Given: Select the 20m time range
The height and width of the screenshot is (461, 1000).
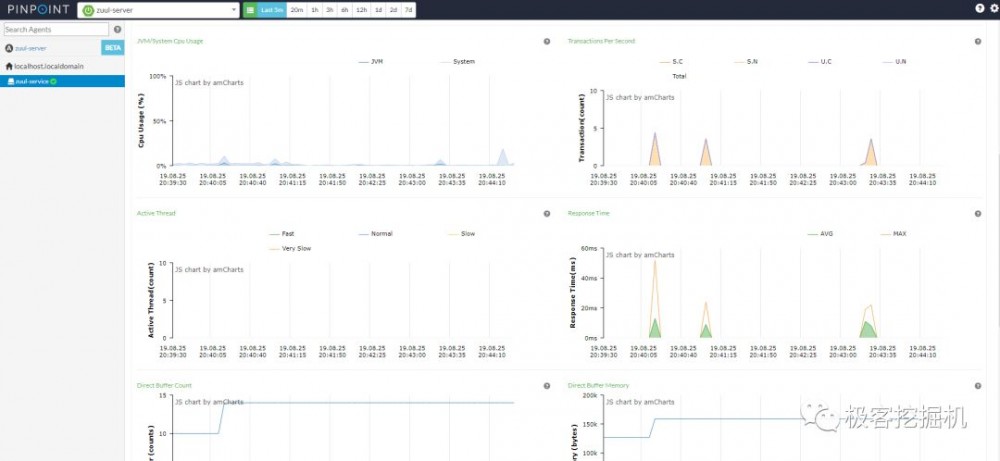Looking at the screenshot, I should (297, 10).
